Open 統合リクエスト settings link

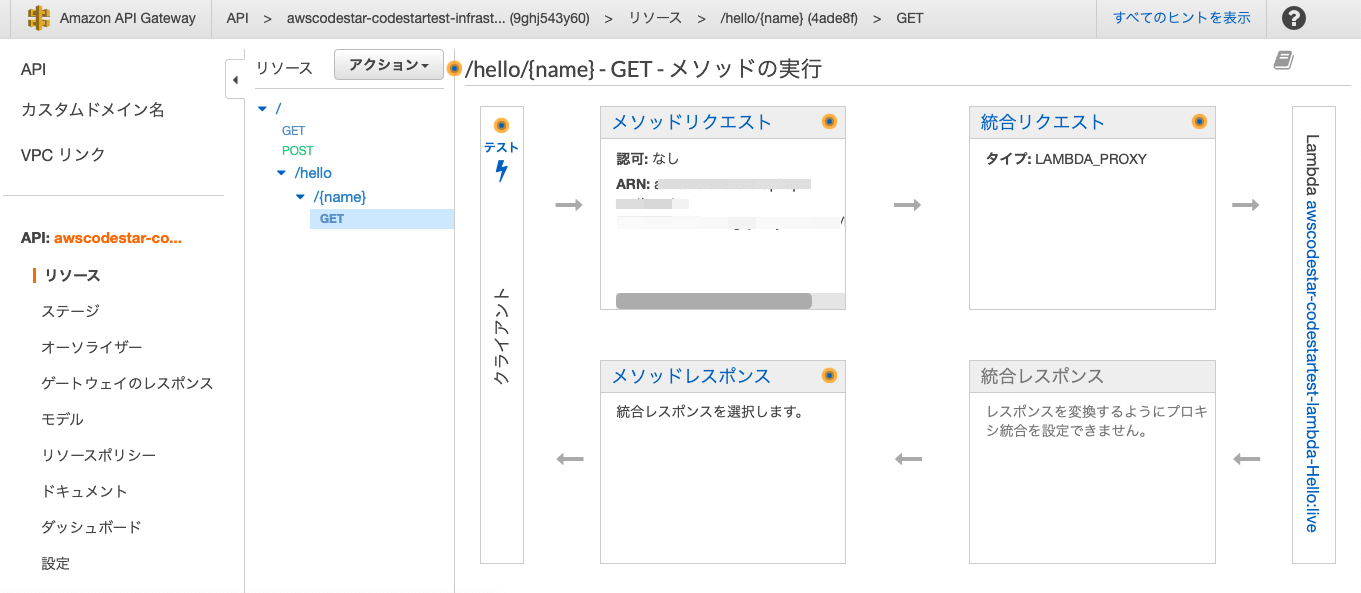coord(1043,122)
